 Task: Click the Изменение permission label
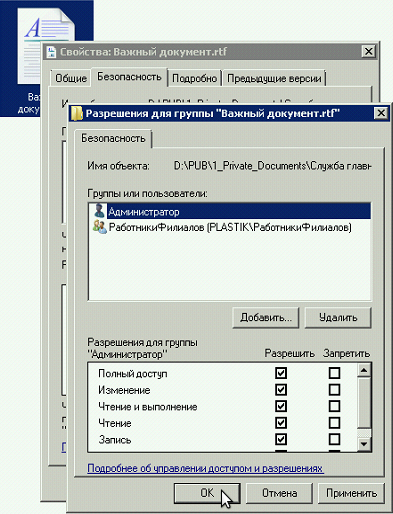[x=124, y=390]
